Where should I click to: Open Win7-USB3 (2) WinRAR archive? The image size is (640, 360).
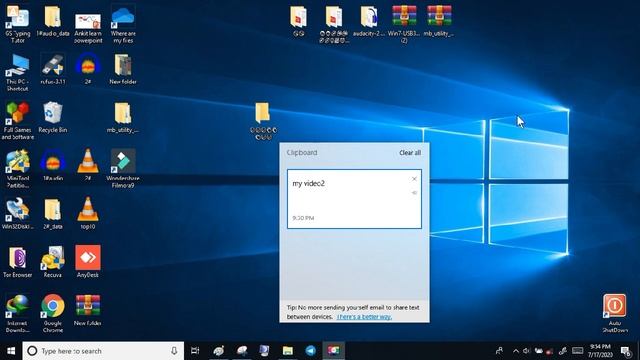[x=404, y=24]
